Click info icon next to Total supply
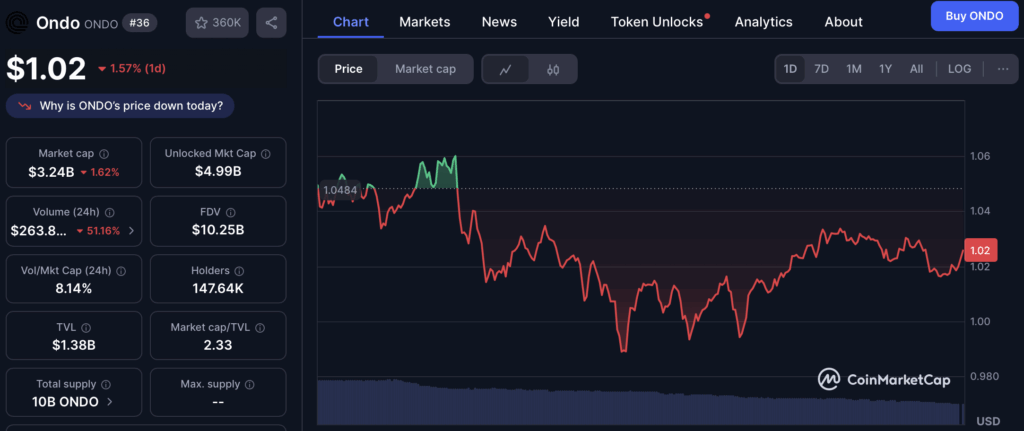 [x=106, y=385]
